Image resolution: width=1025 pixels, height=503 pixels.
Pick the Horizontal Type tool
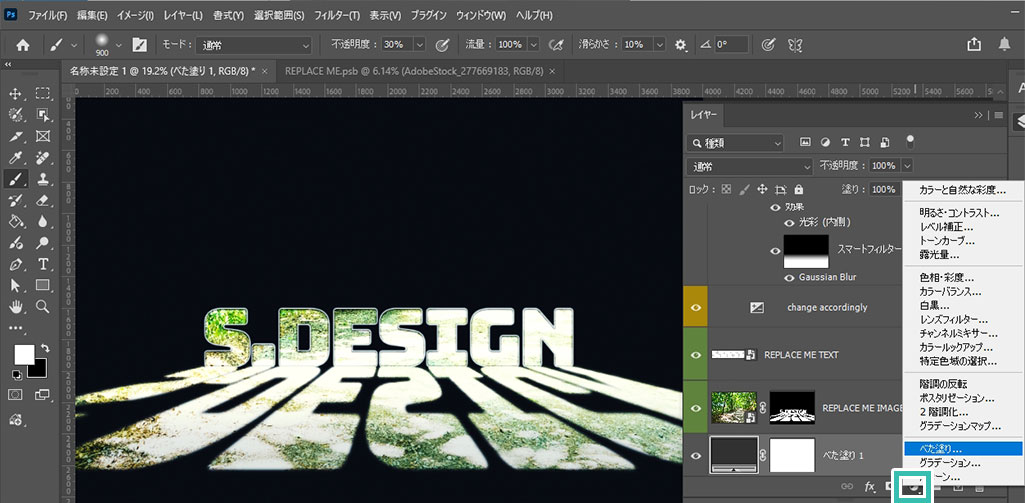(43, 264)
